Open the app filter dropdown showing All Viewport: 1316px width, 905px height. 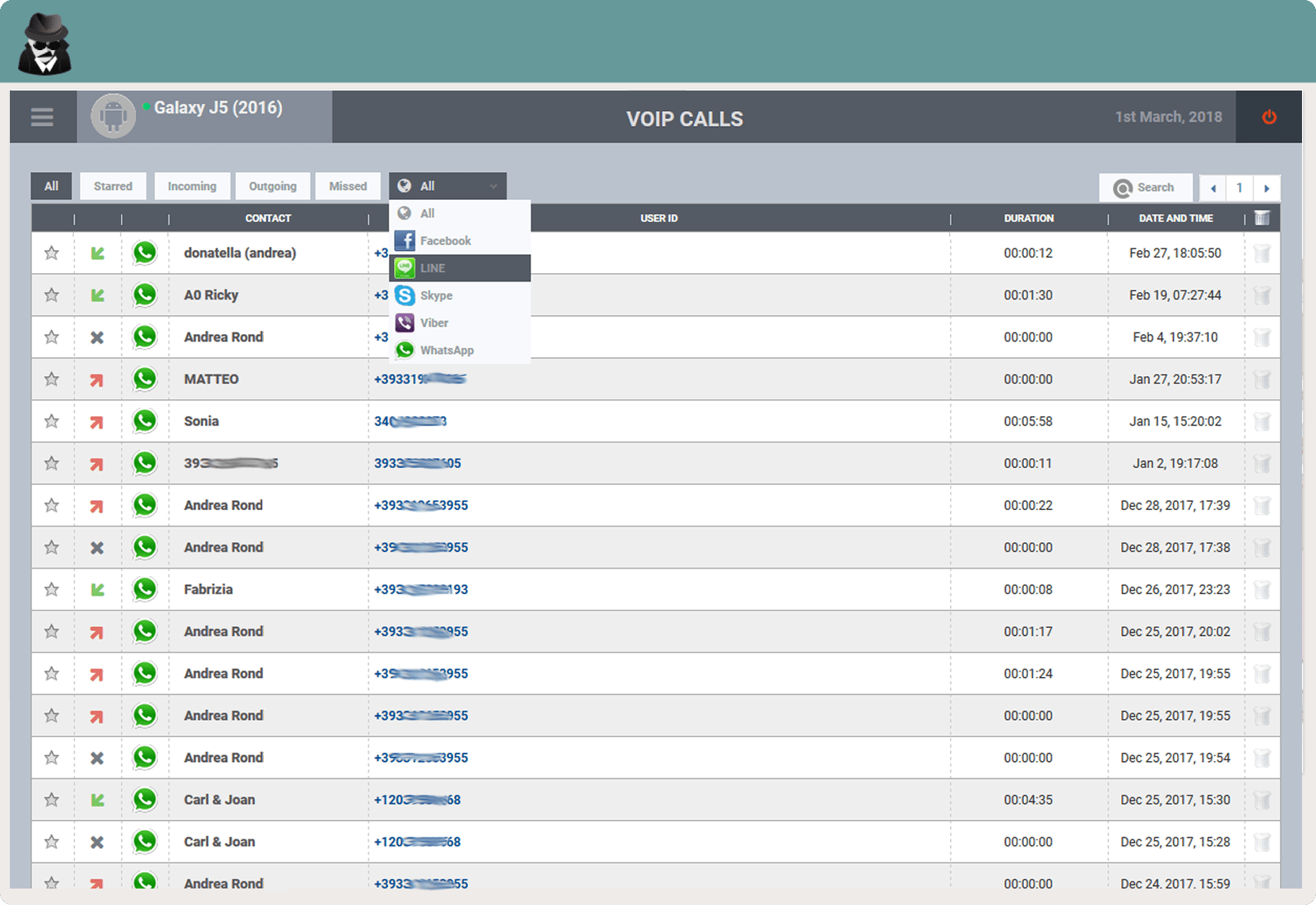[x=447, y=186]
